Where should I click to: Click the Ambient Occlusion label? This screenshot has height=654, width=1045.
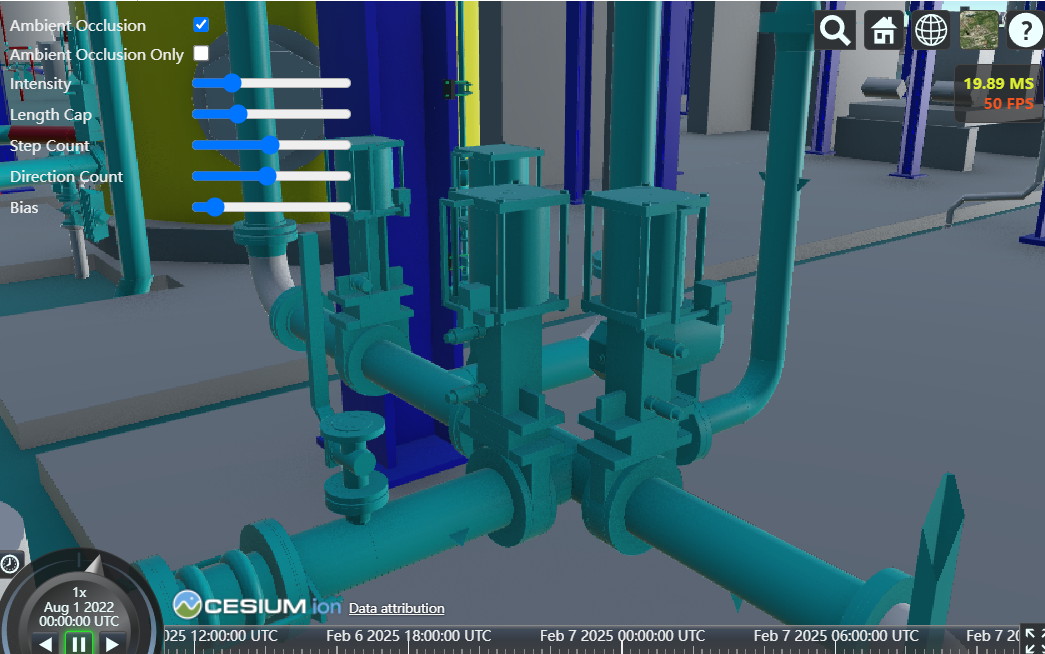[x=77, y=25]
